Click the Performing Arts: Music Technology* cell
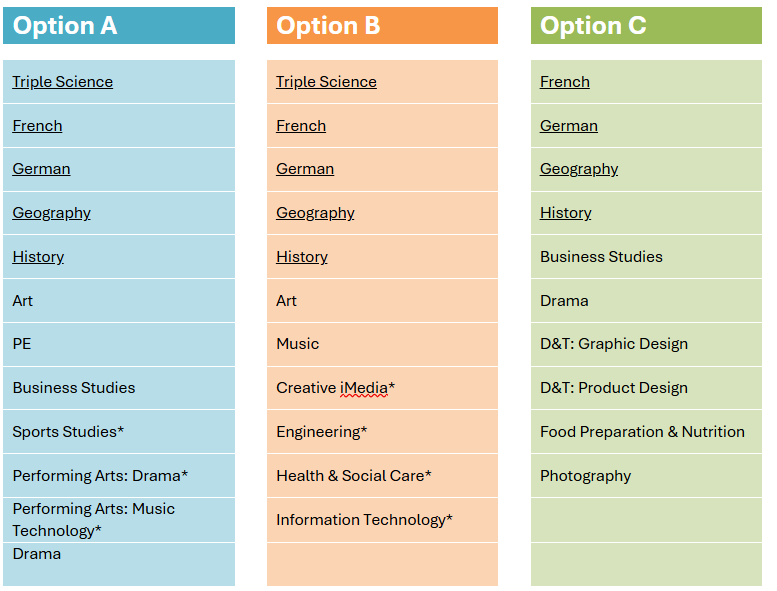 click(93, 520)
